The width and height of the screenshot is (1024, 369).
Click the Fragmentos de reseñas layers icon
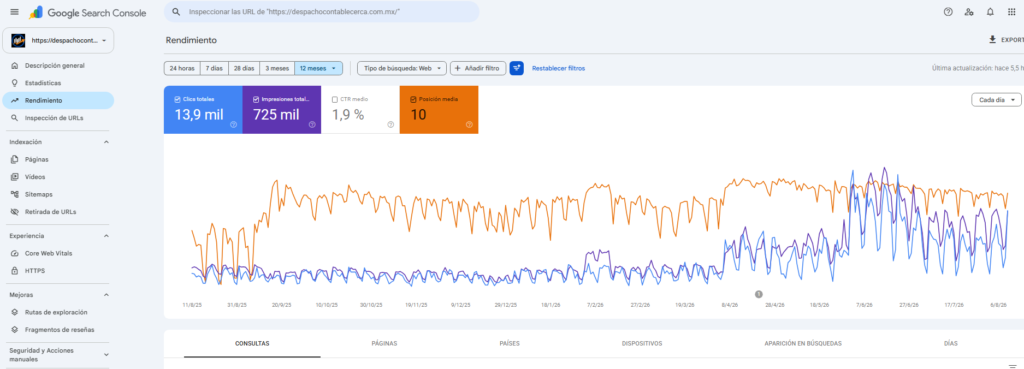14,330
